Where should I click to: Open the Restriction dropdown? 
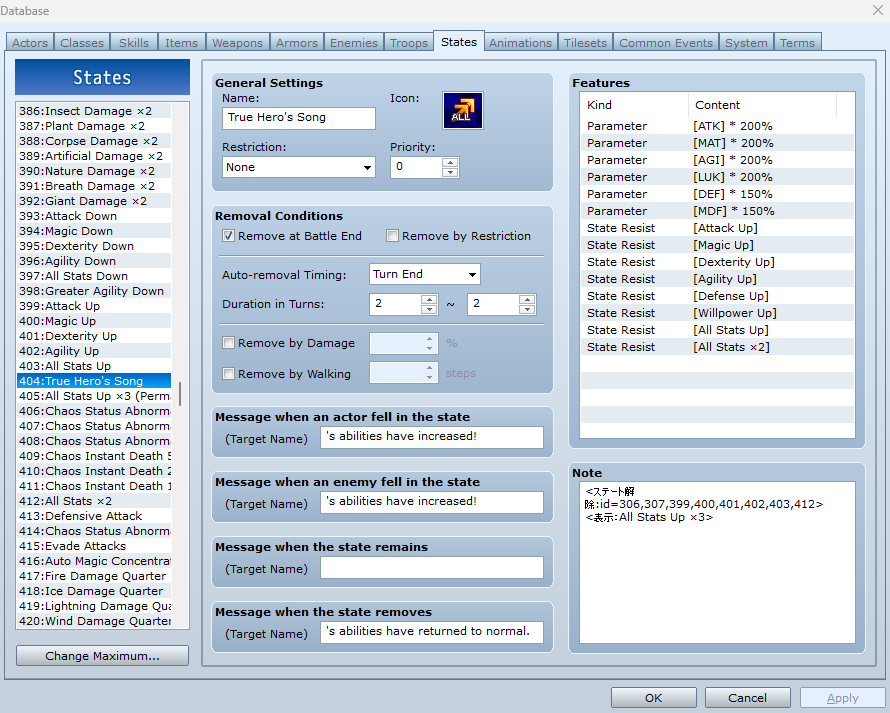[x=299, y=167]
